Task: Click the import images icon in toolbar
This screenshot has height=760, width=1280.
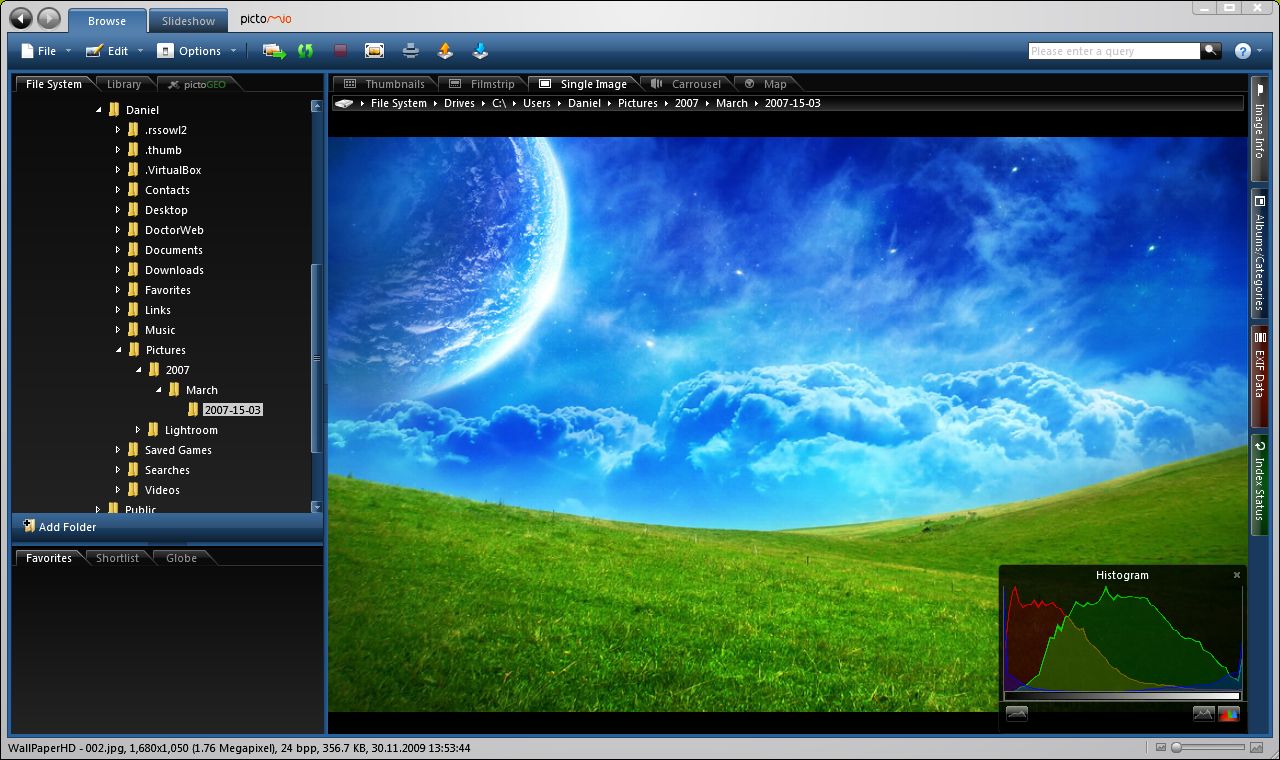Action: coord(274,50)
